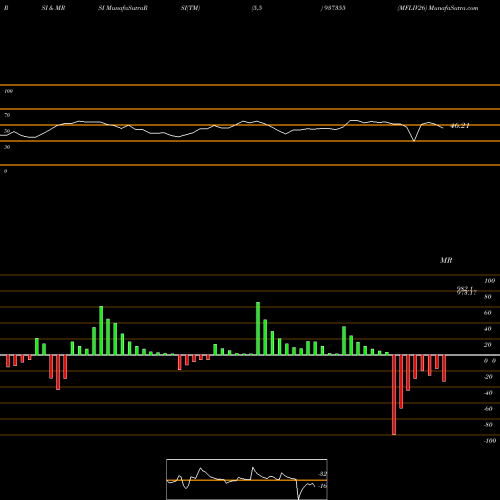Click the MR axis label -80
This screenshot has height=500, width=500.
tap(488, 425)
